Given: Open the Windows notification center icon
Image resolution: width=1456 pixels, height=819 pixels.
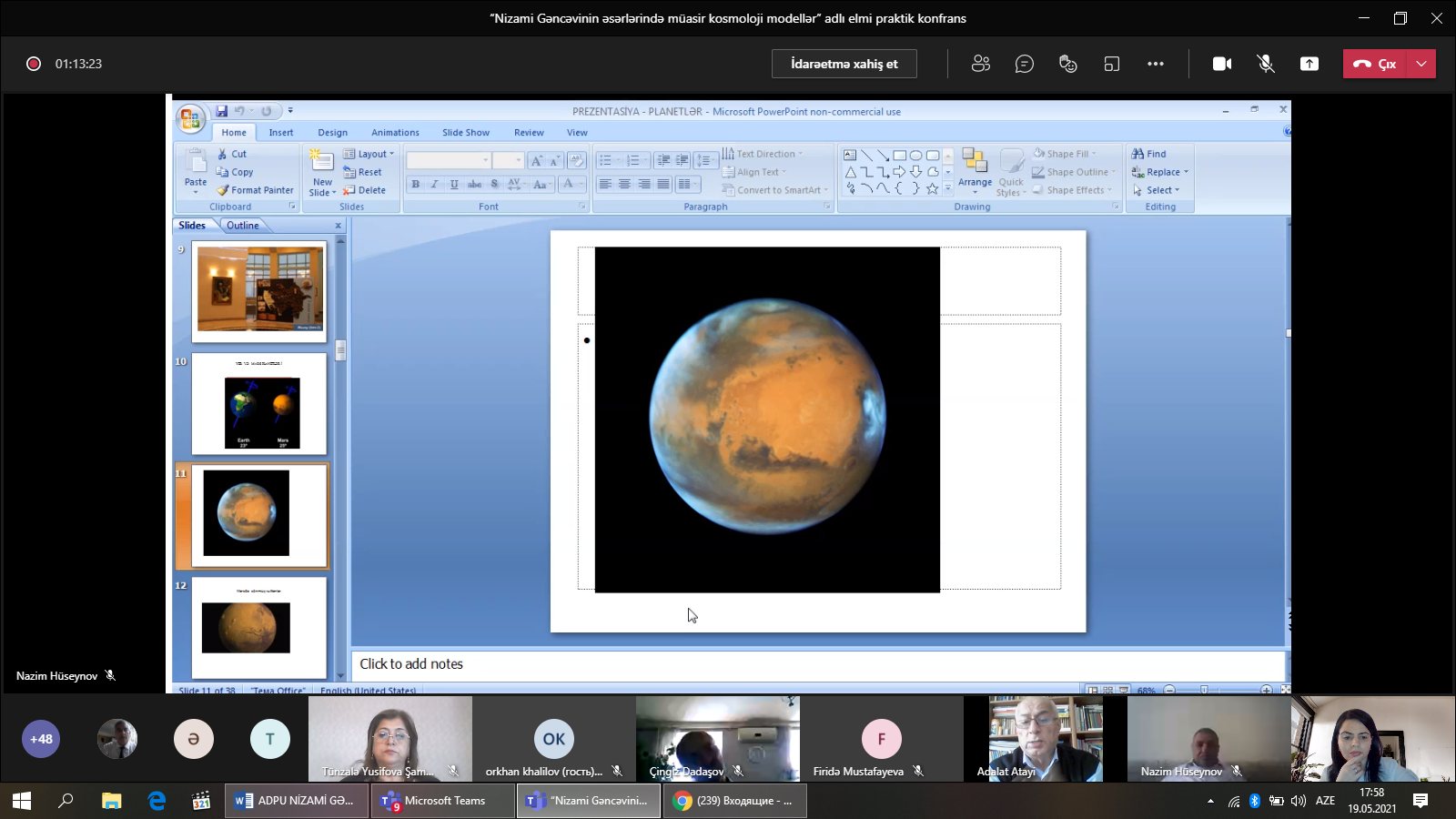Looking at the screenshot, I should point(1420,801).
